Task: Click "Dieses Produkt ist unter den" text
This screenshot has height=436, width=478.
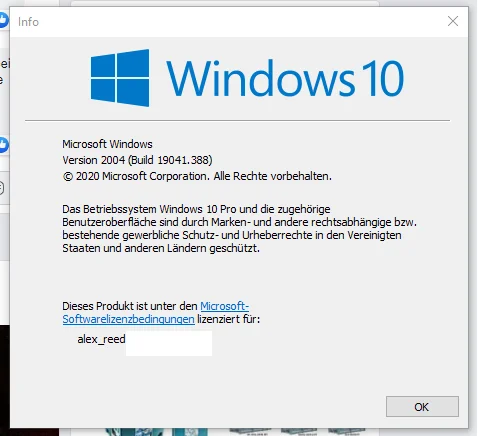Action: 130,306
